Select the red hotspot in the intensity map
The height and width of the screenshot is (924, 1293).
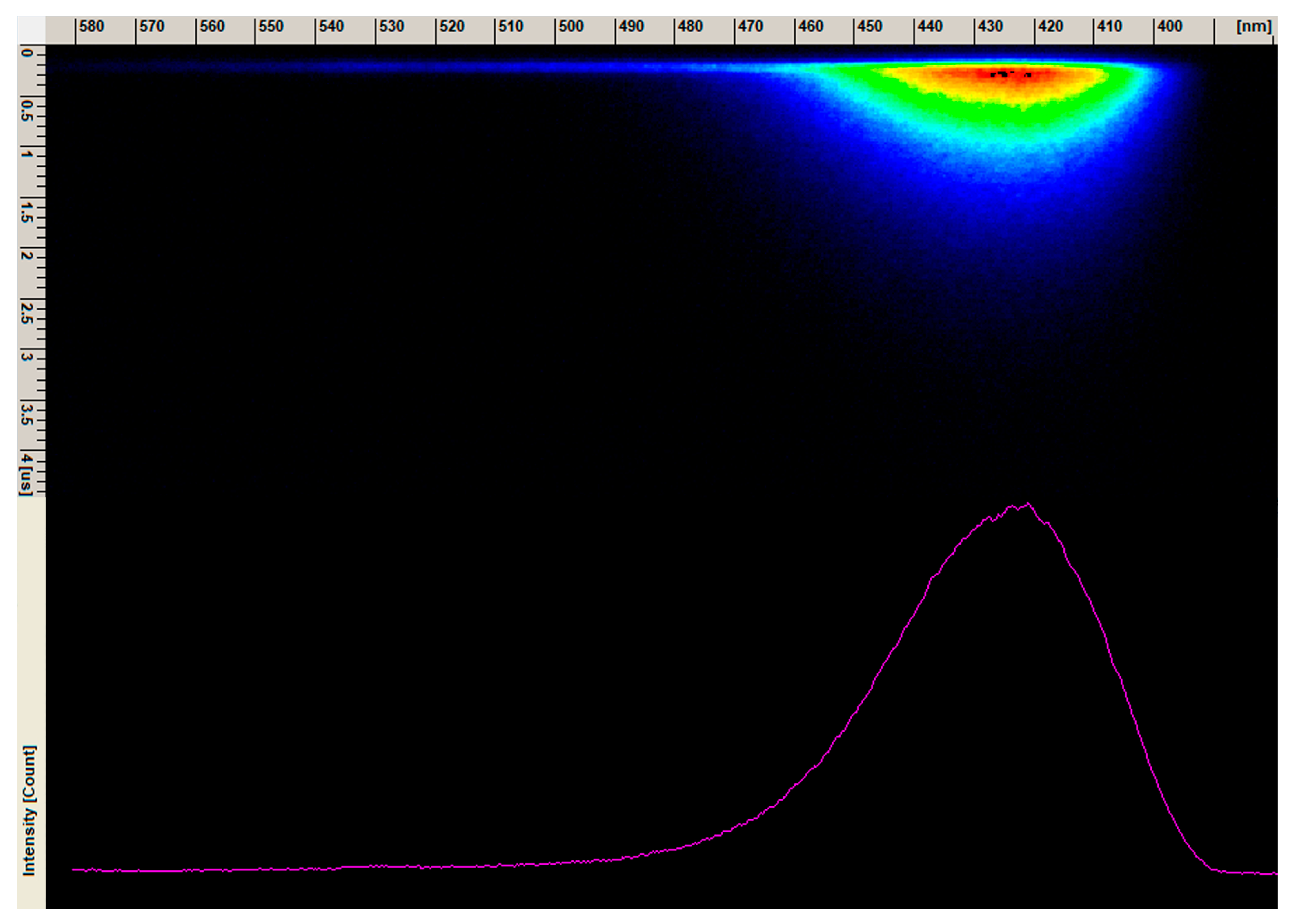1007,74
